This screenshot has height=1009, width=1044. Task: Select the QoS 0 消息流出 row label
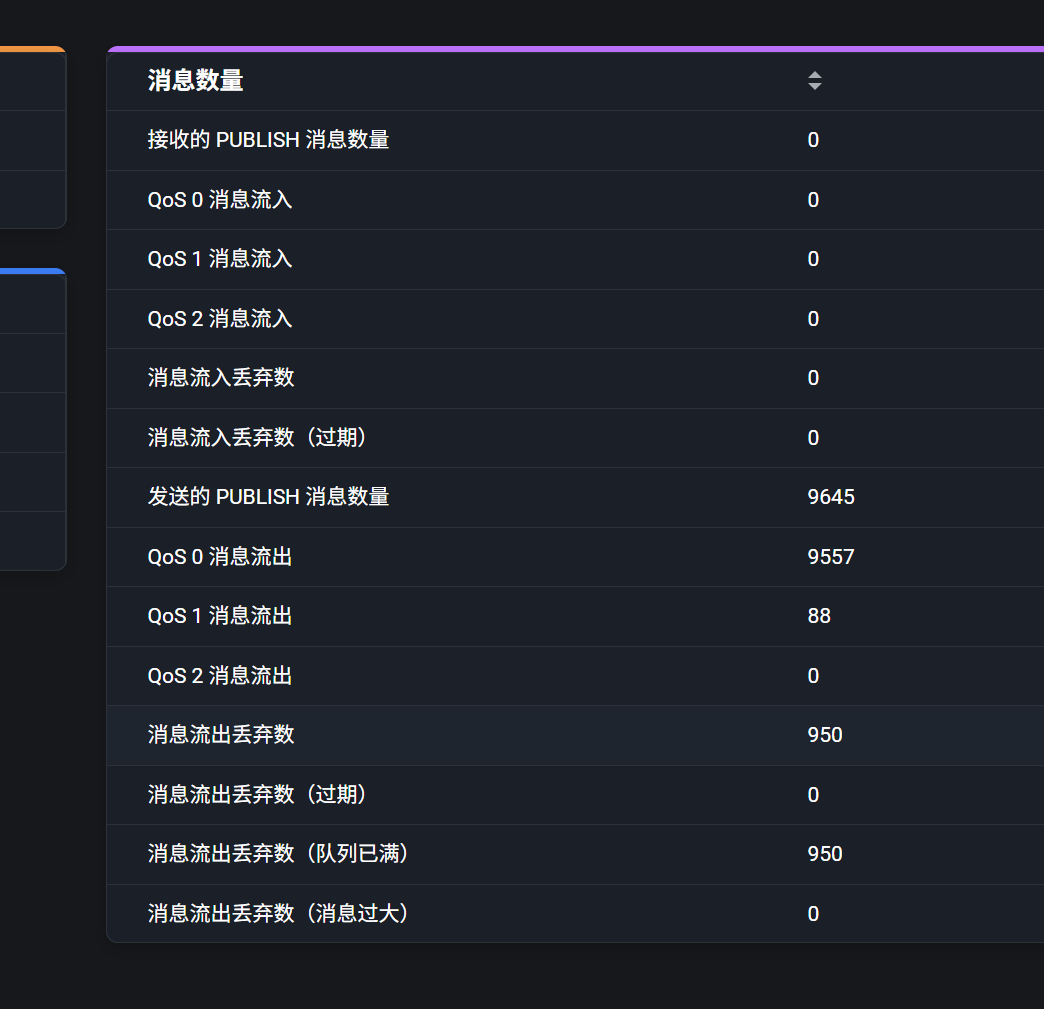pos(220,557)
